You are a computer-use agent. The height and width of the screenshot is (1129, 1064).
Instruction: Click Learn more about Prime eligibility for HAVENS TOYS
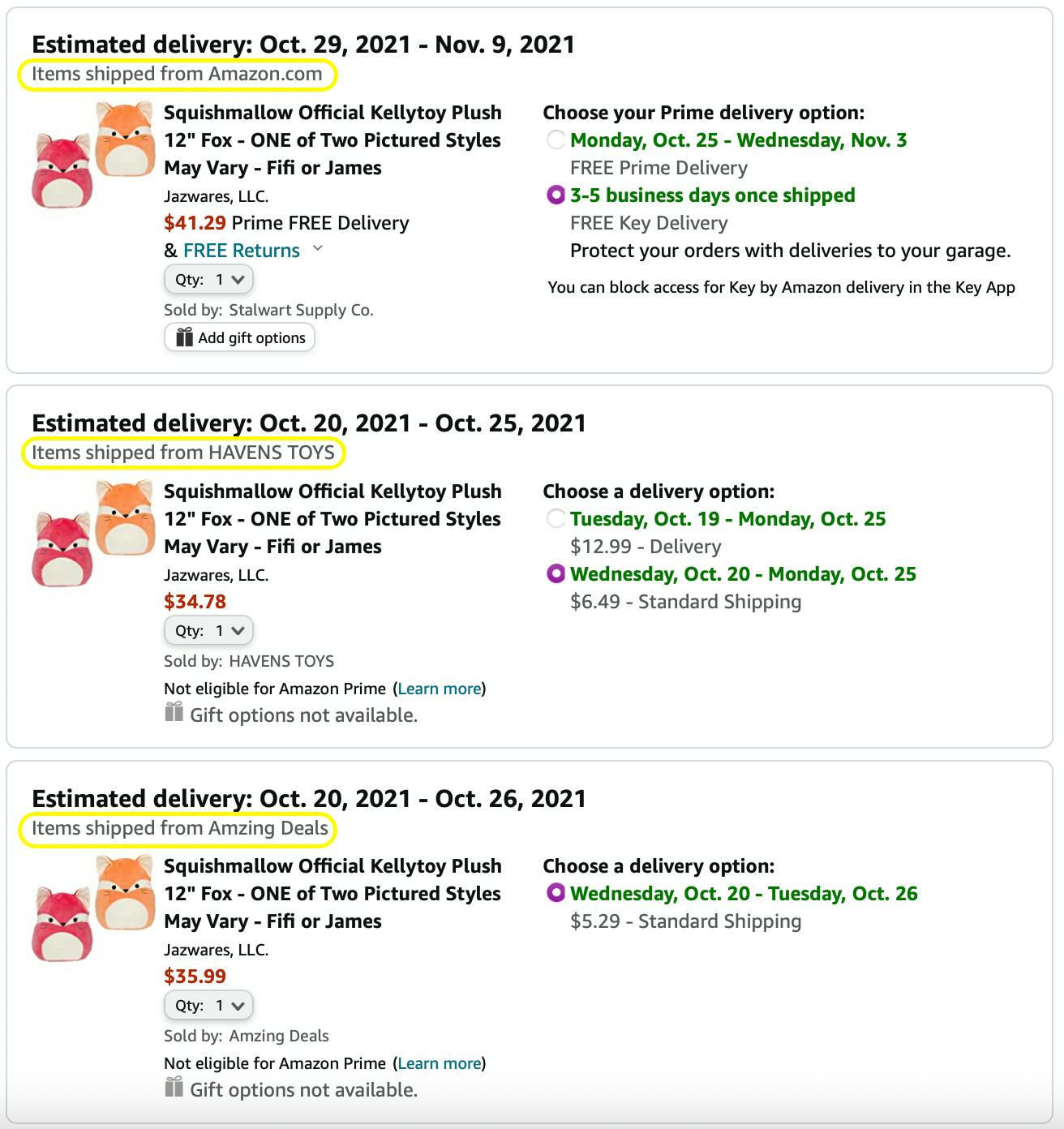(x=439, y=688)
